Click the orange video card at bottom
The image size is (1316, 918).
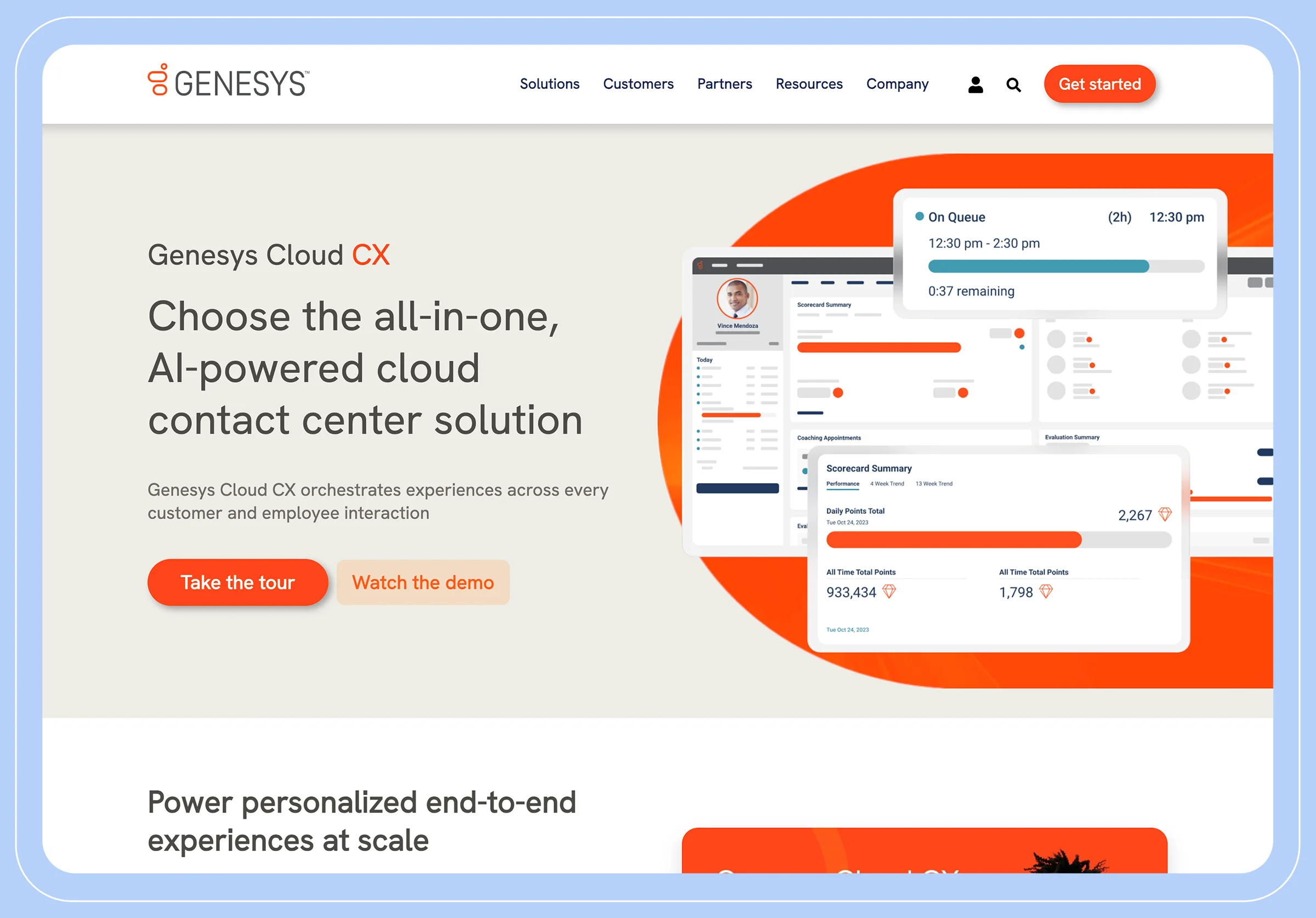924,851
